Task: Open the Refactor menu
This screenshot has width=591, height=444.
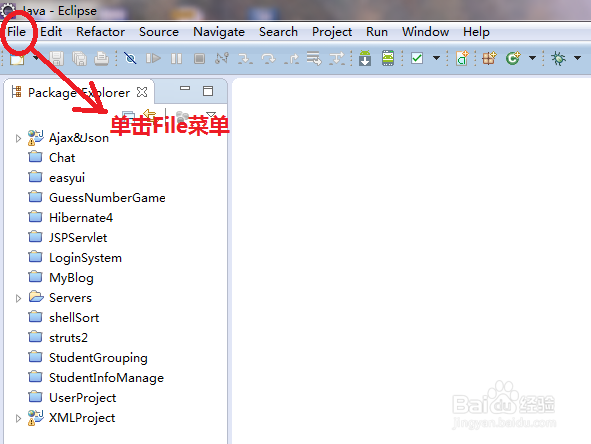Action: coord(100,32)
